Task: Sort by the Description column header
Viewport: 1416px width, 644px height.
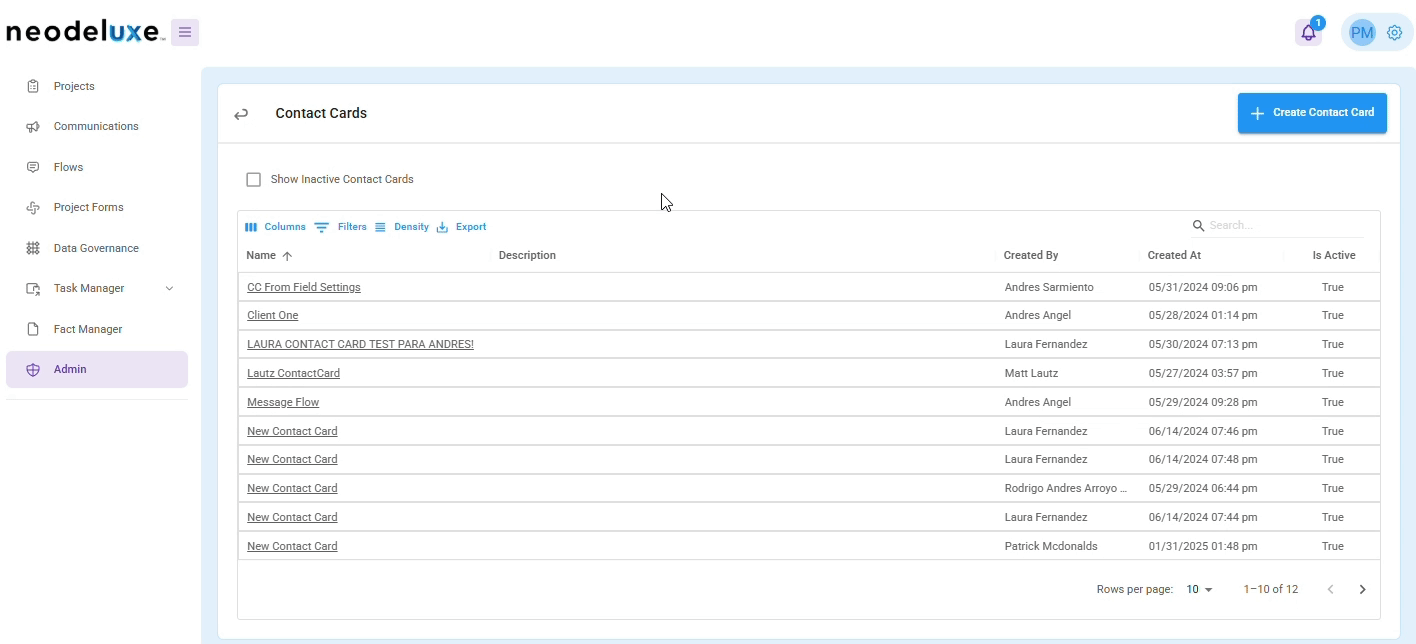Action: pos(527,256)
